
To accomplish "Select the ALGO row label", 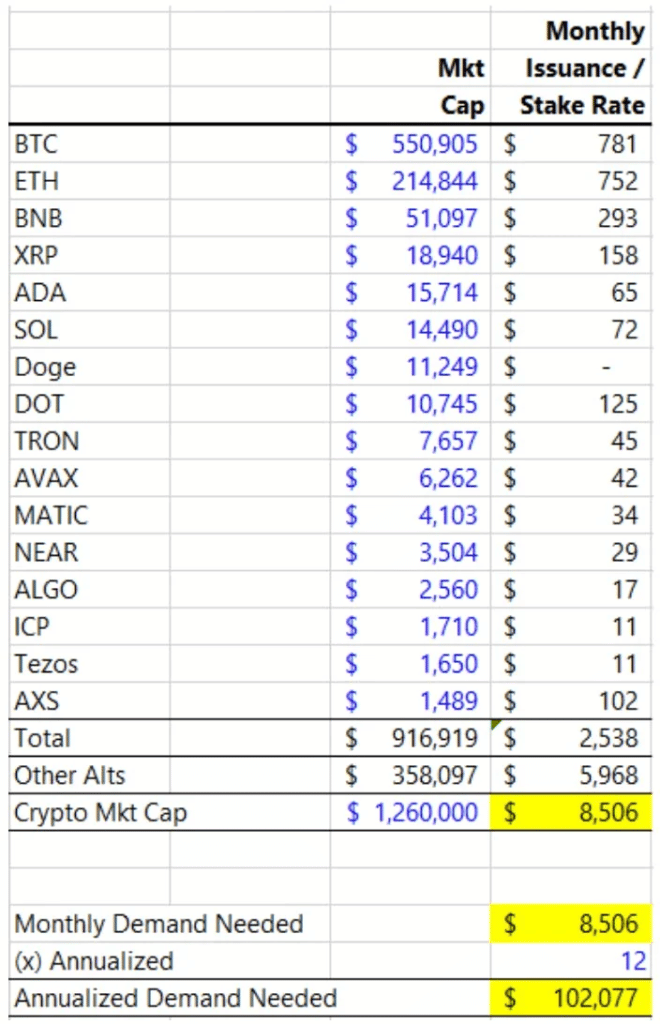I will pyautogui.click(x=46, y=590).
